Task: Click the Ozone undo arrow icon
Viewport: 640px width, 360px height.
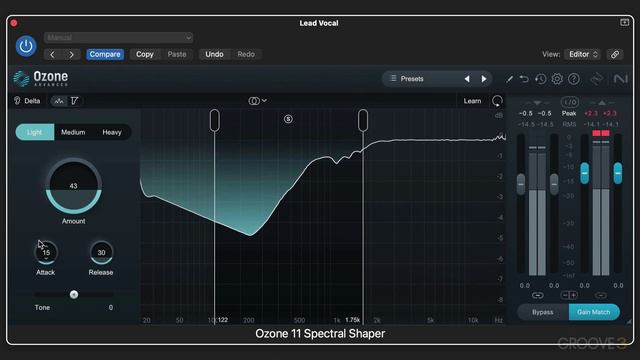Action: (x=524, y=79)
